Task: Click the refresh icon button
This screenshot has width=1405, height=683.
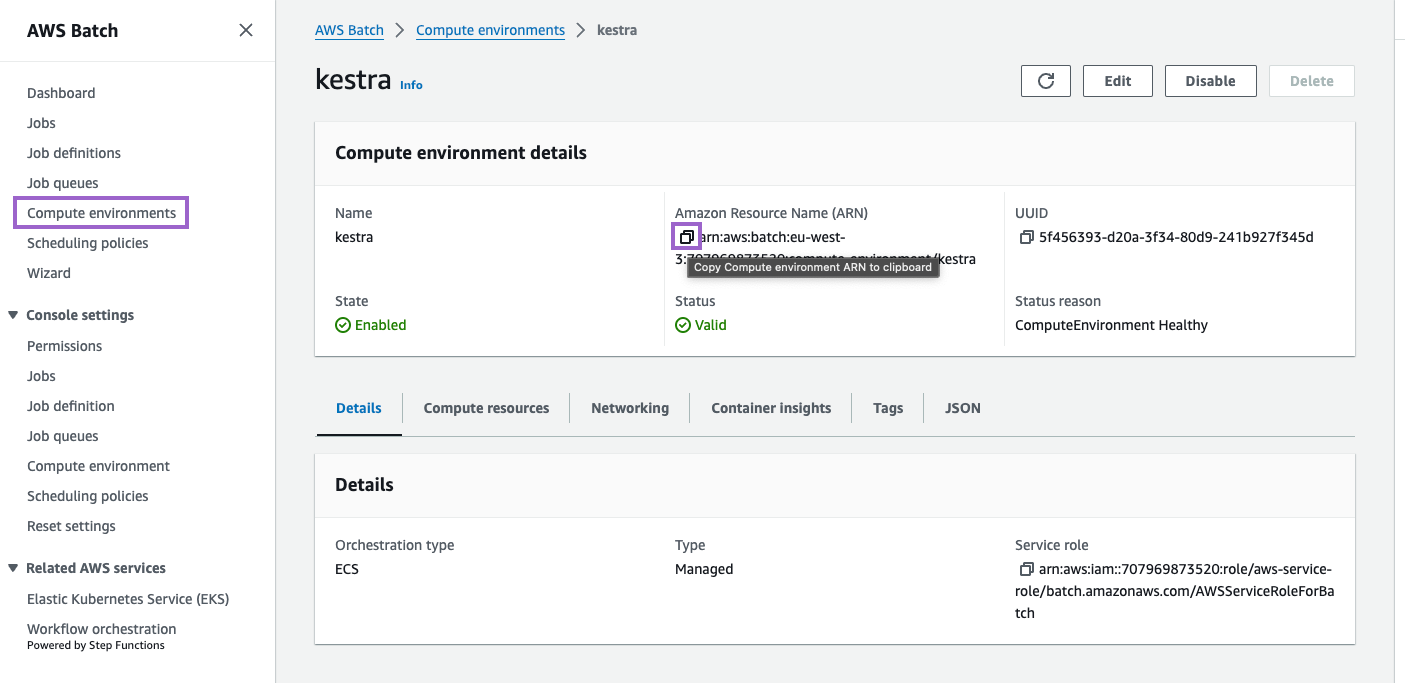Action: (1046, 81)
